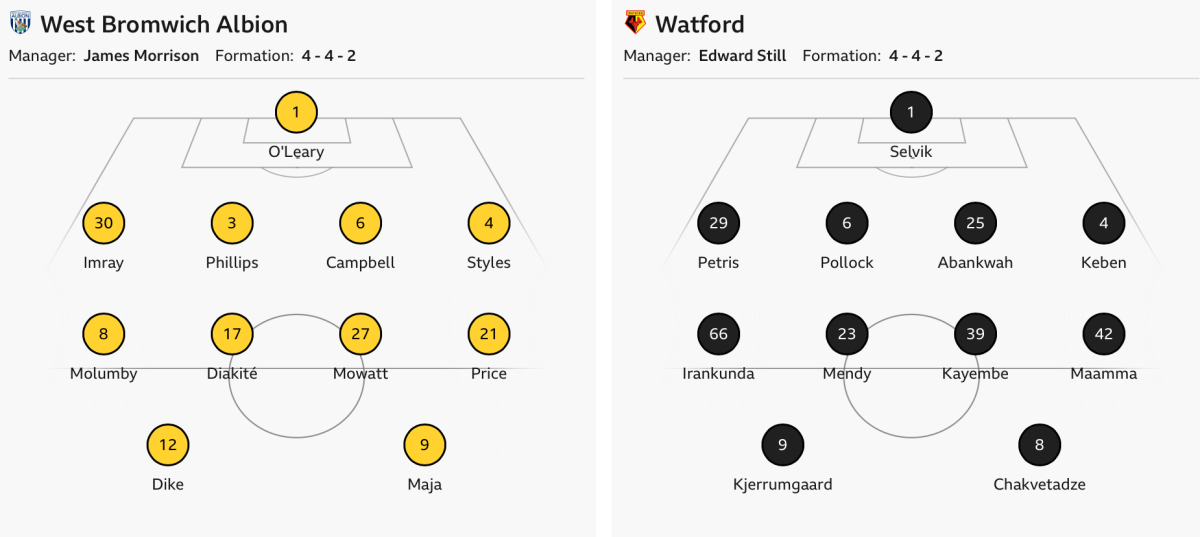1200x537 pixels.
Task: Click the Watford club crest
Action: coord(635,23)
